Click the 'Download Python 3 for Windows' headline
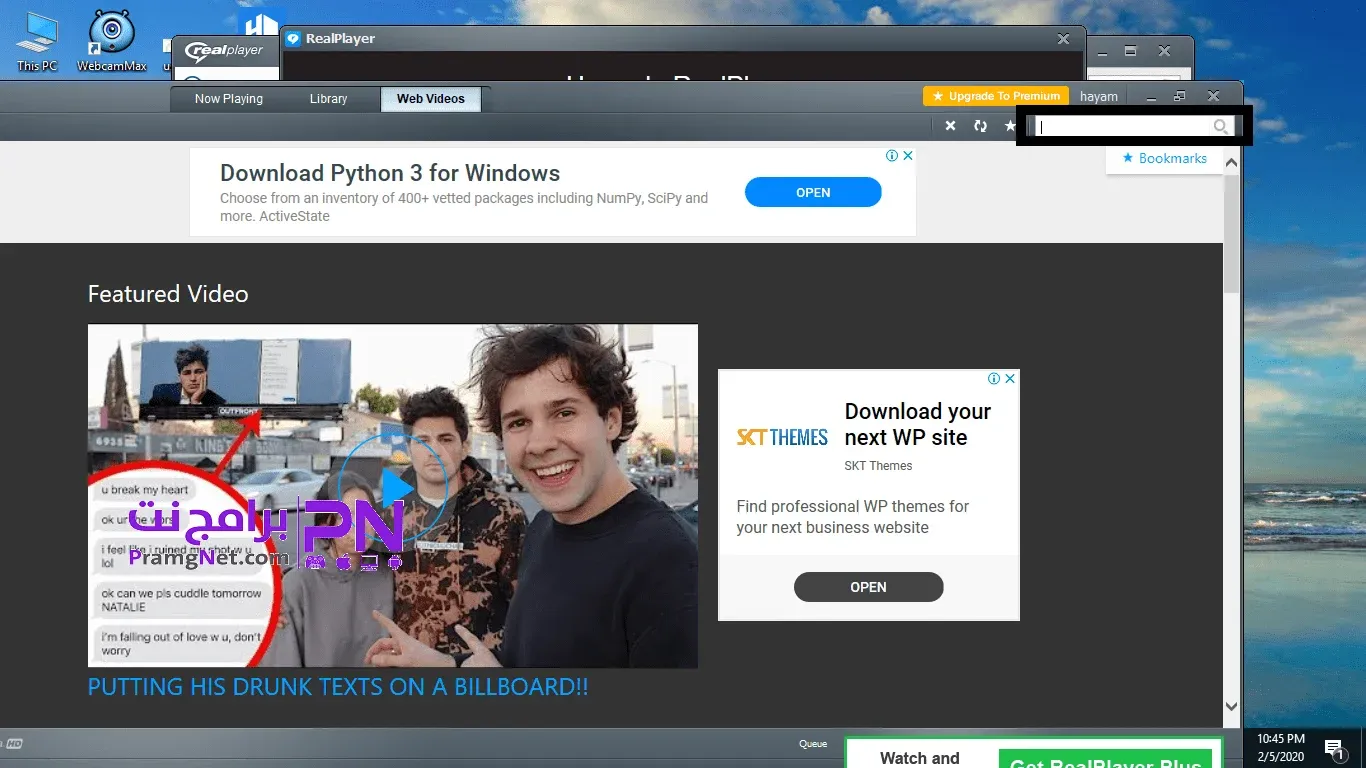 390,173
